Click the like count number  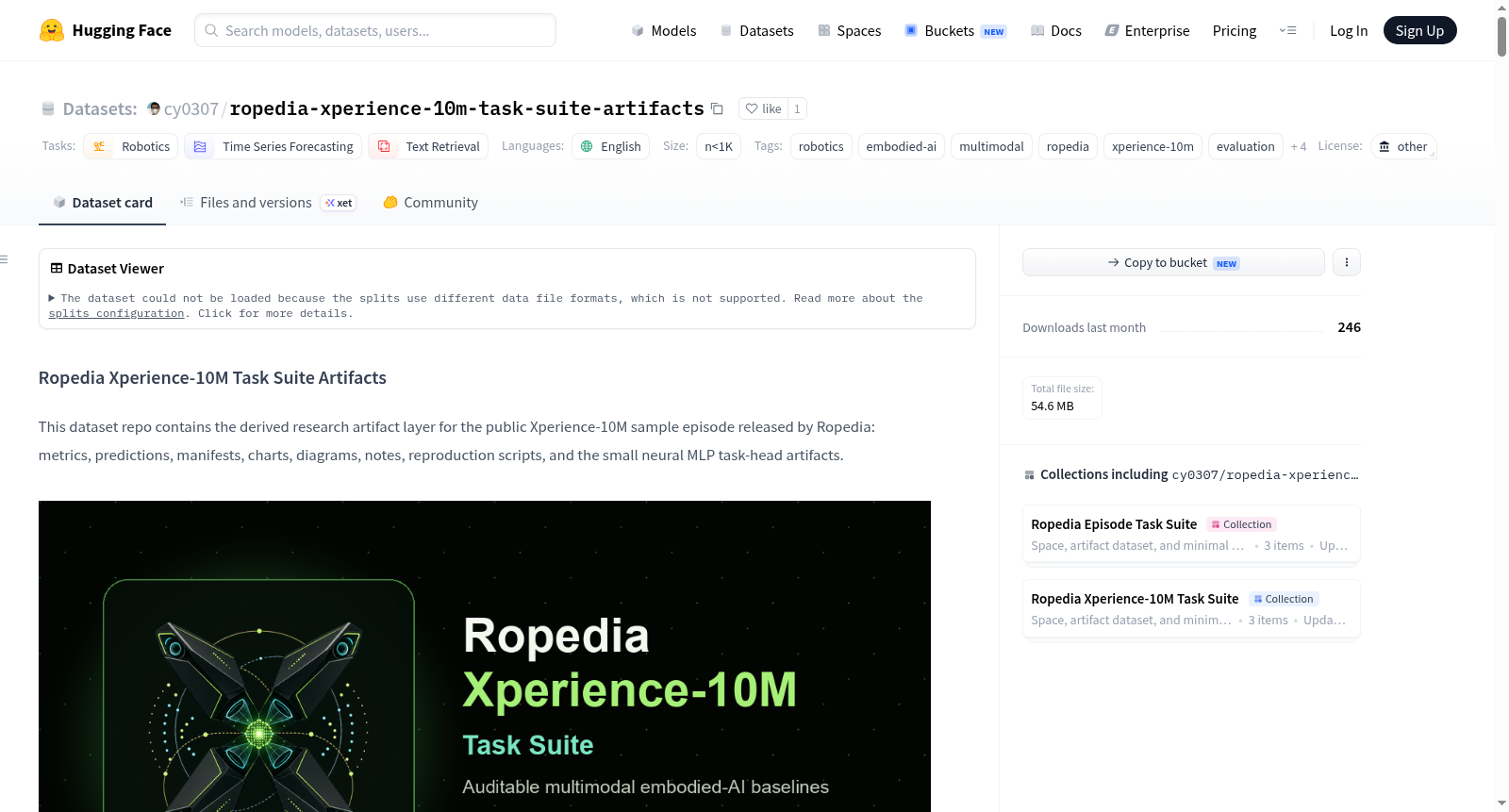click(797, 108)
